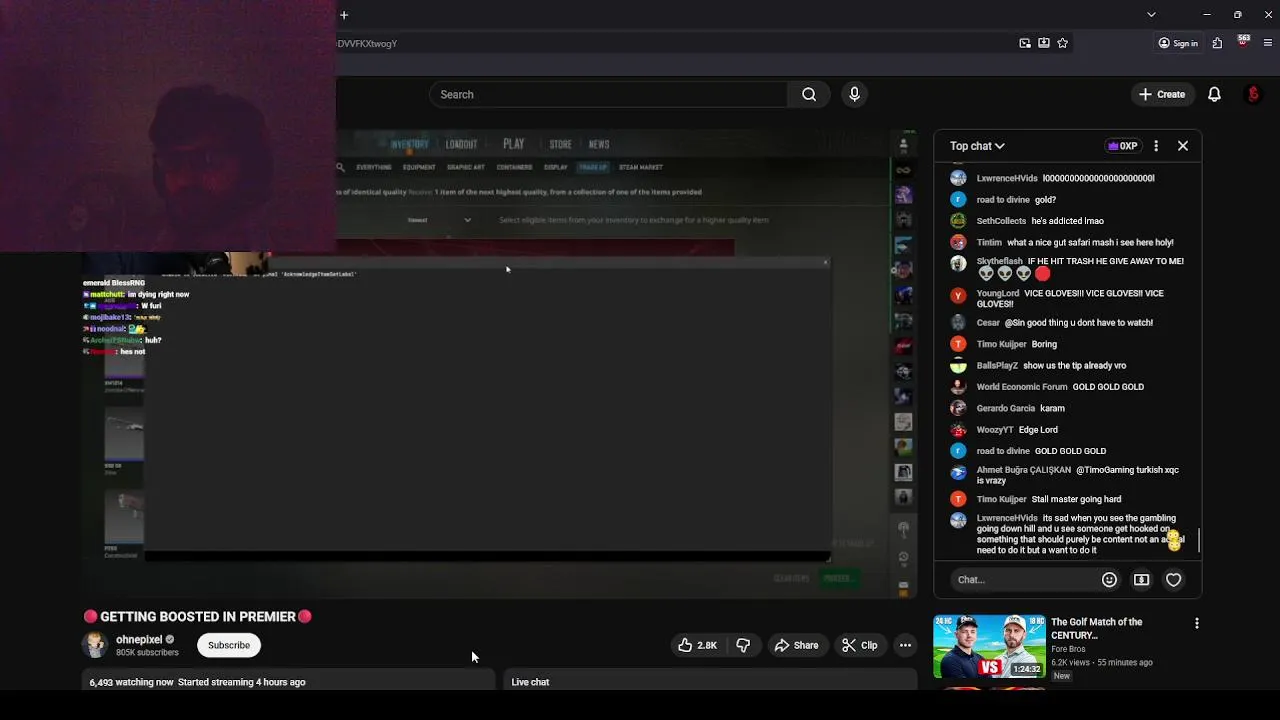This screenshot has width=1280, height=720.
Task: Open live chat three-dot options menu
Action: click(x=1156, y=146)
